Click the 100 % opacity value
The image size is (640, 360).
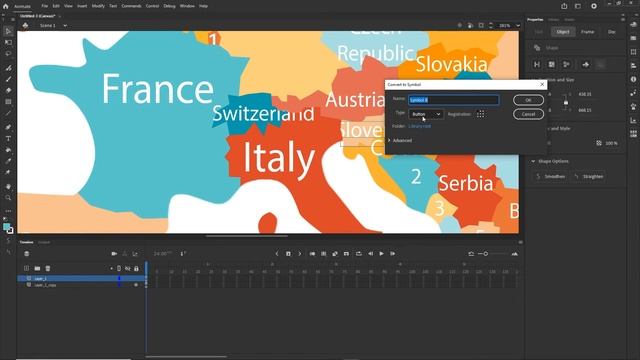pos(611,143)
